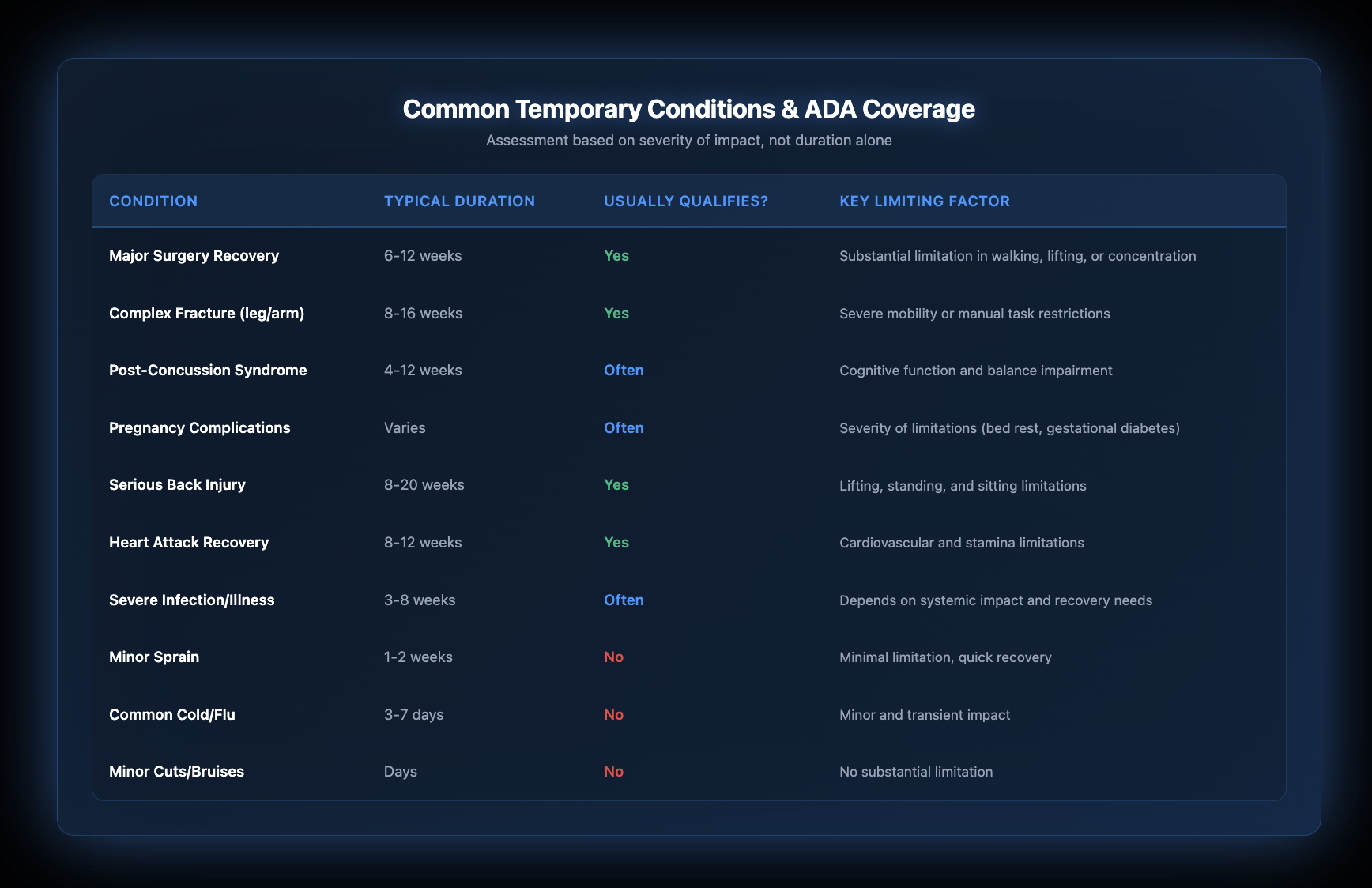Screen dimensions: 1372x888
Task: Click the Condition column header
Action: coord(153,201)
